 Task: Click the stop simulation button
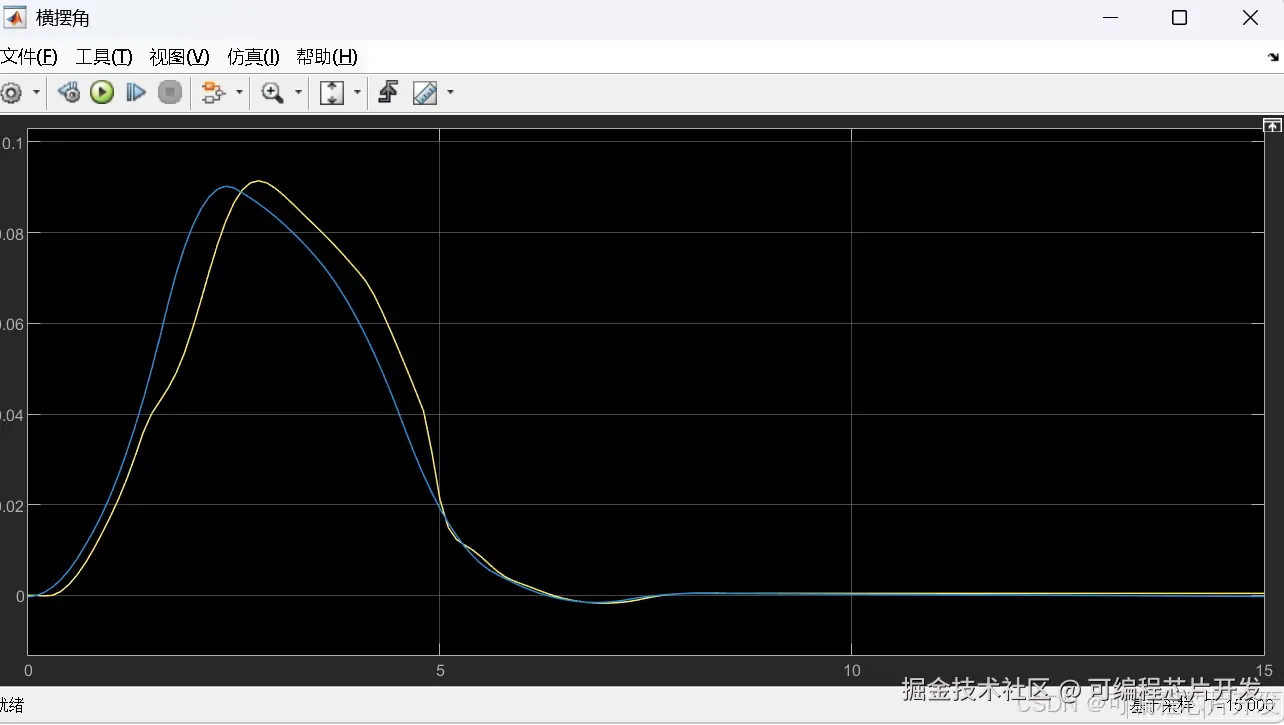170,93
